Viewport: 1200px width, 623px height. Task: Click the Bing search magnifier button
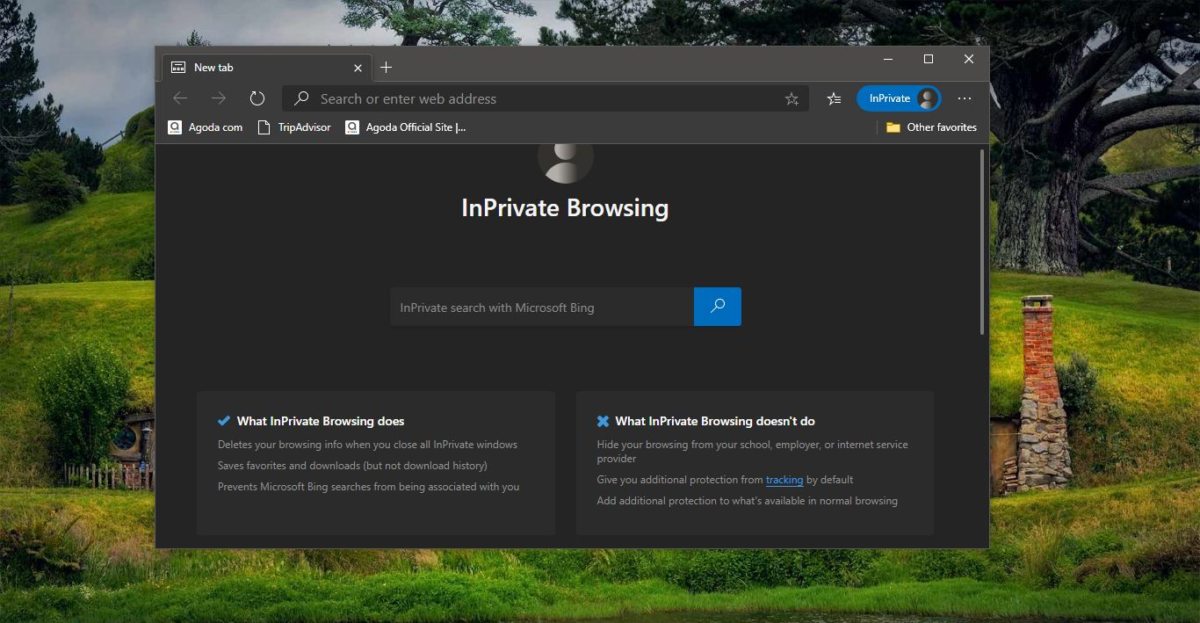click(x=717, y=306)
